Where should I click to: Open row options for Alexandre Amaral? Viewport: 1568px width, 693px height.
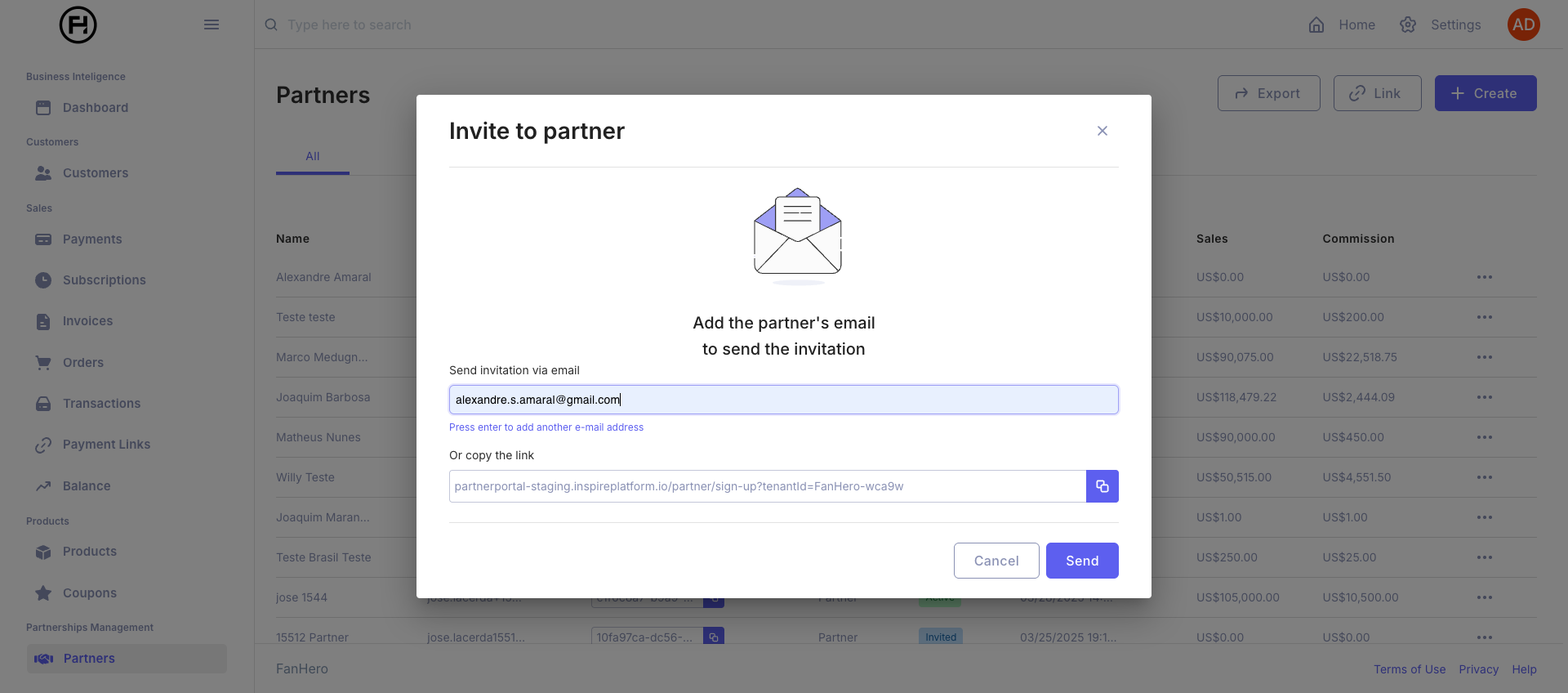click(1485, 277)
